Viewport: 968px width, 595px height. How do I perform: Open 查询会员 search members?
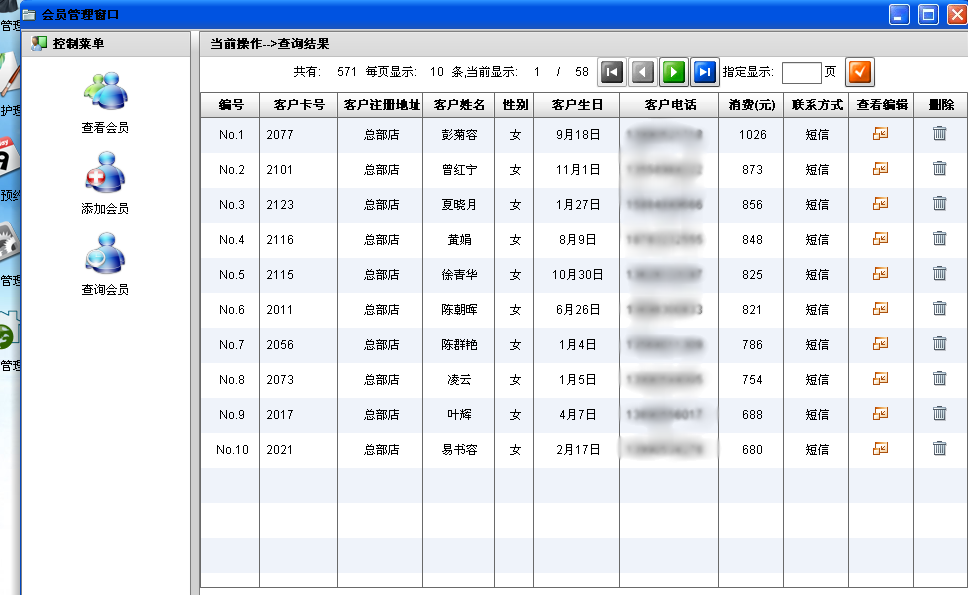[x=106, y=264]
